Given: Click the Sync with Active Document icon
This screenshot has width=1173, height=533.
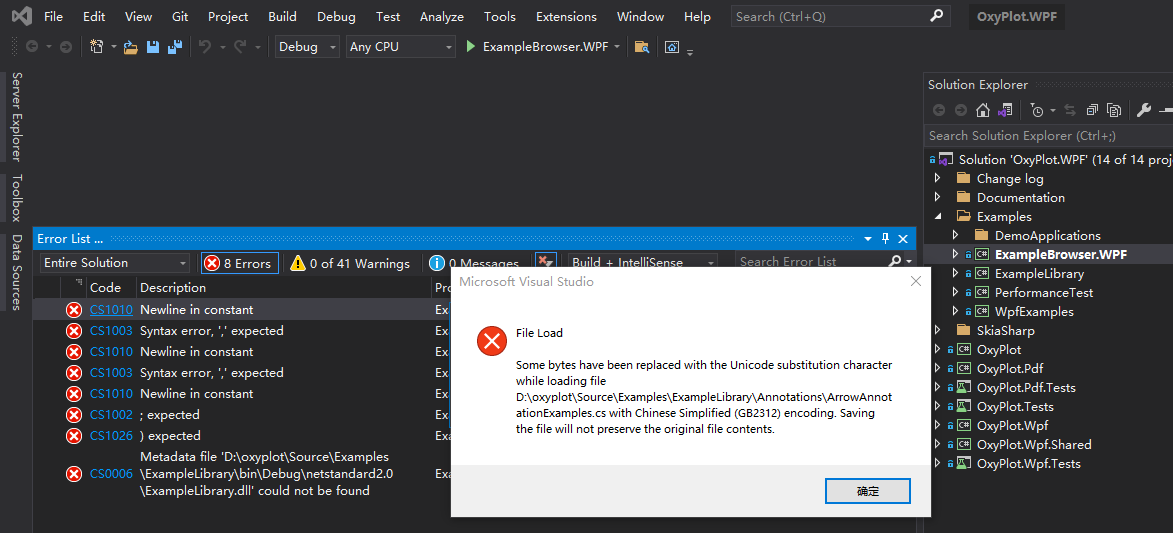Looking at the screenshot, I should (x=1070, y=111).
